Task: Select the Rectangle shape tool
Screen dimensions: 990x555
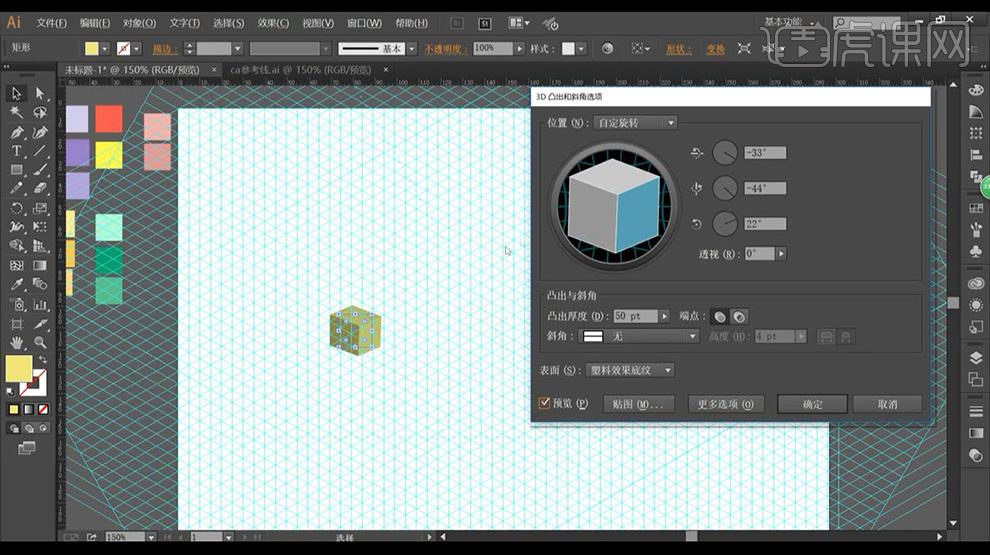Action: pyautogui.click(x=17, y=170)
